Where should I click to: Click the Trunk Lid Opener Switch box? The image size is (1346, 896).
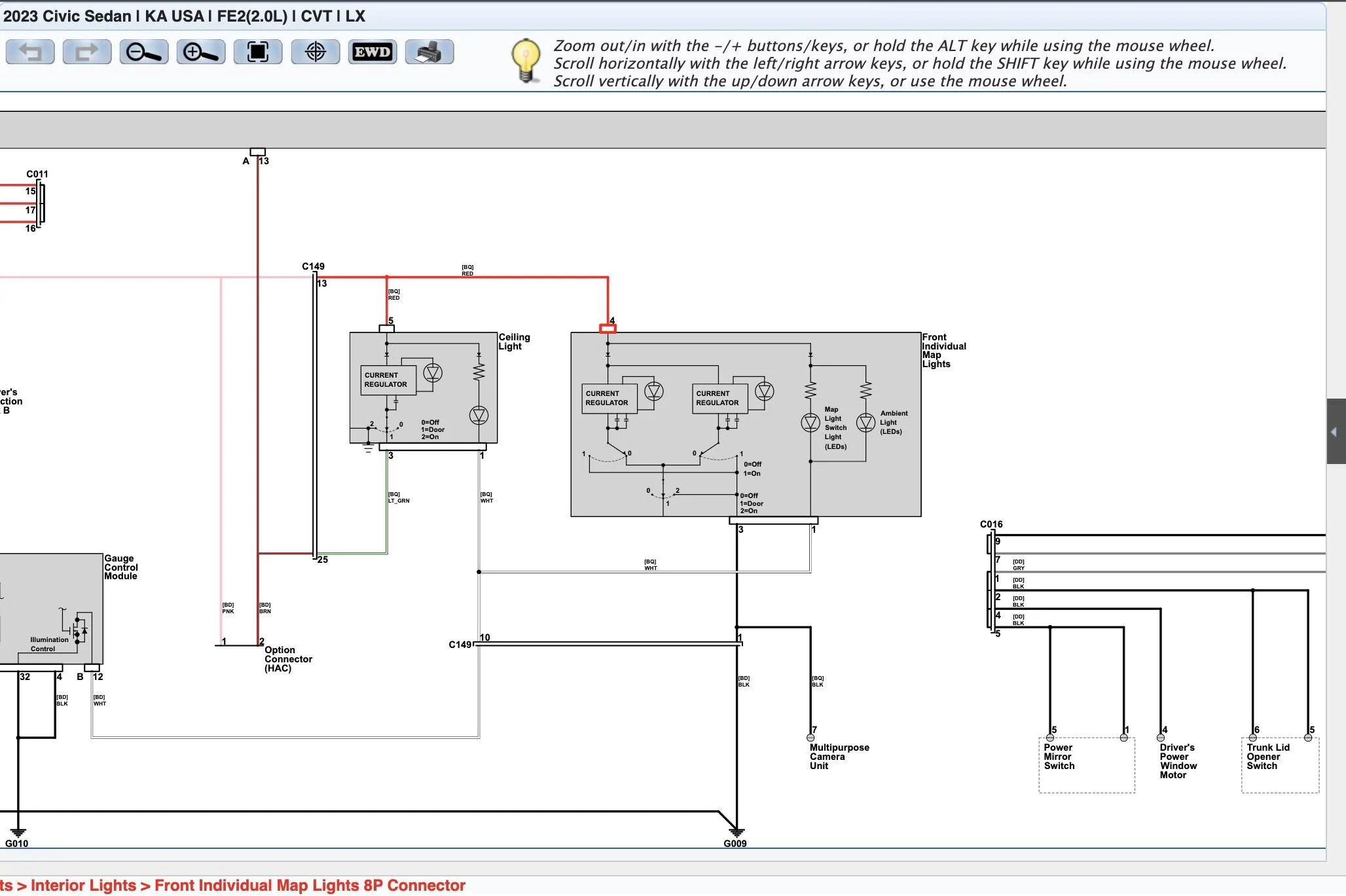1279,764
